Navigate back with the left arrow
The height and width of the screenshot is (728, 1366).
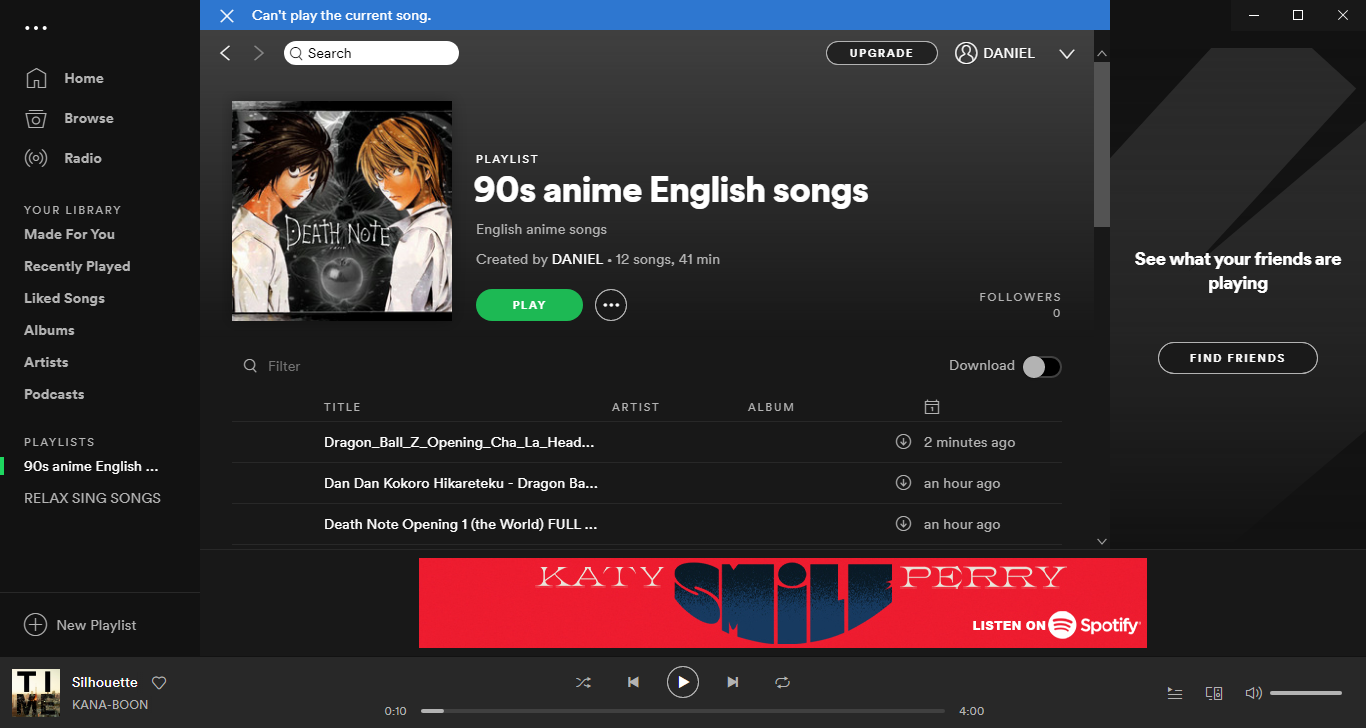225,53
